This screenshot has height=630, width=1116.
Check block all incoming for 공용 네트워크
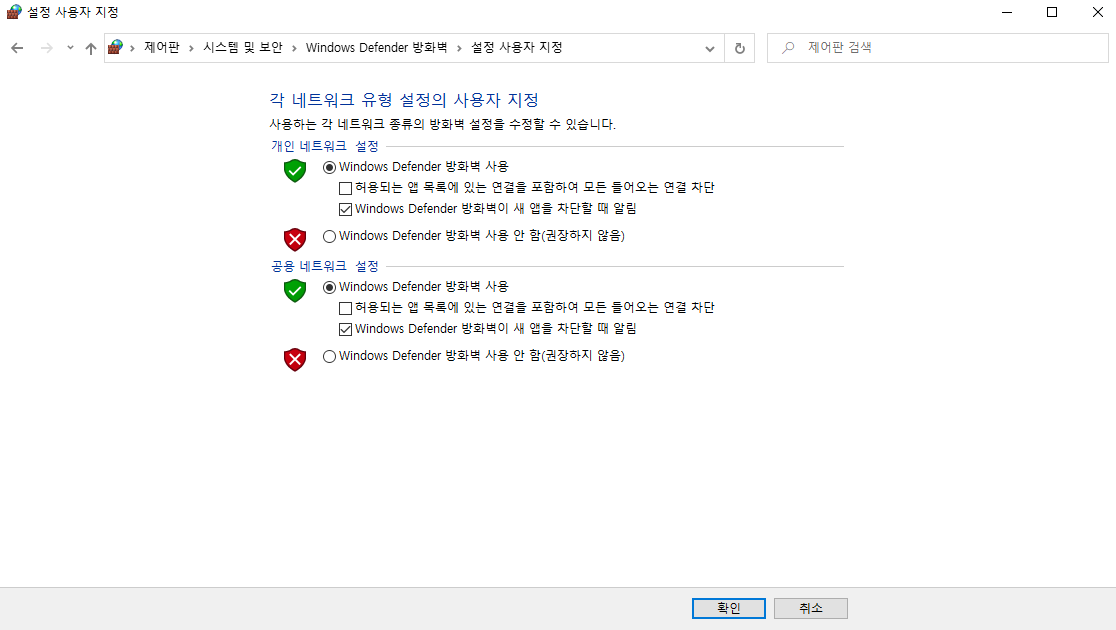345,308
